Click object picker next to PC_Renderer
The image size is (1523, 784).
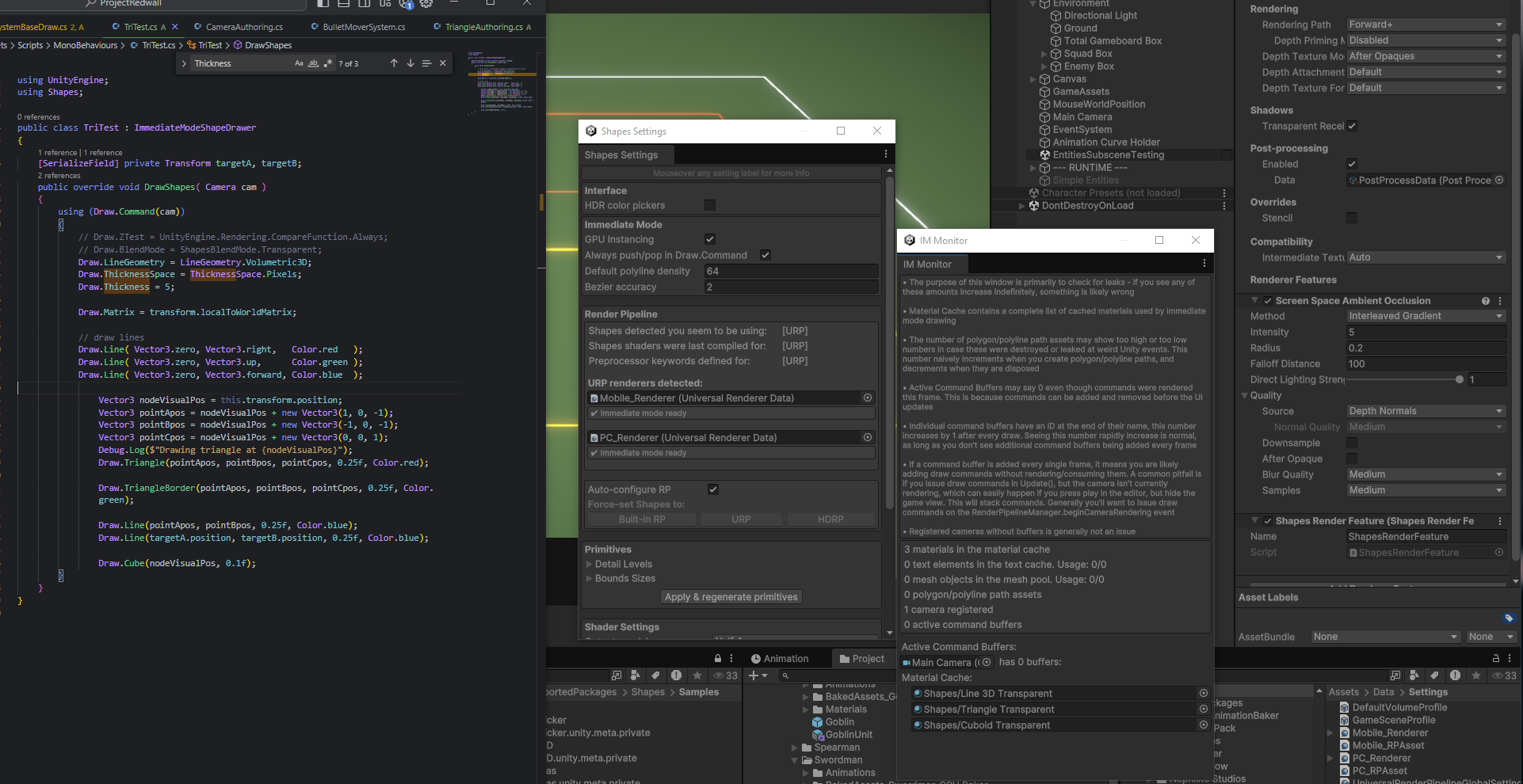[868, 438]
